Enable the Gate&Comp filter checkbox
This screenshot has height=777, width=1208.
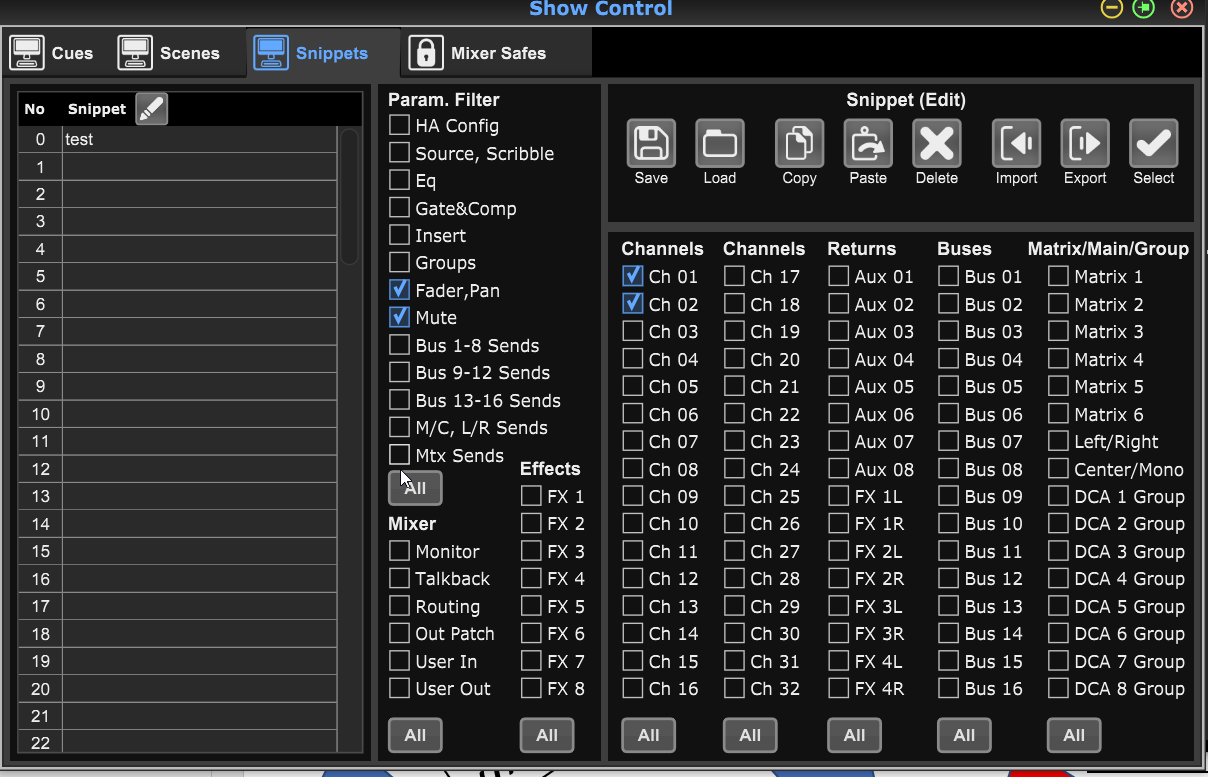(x=399, y=208)
